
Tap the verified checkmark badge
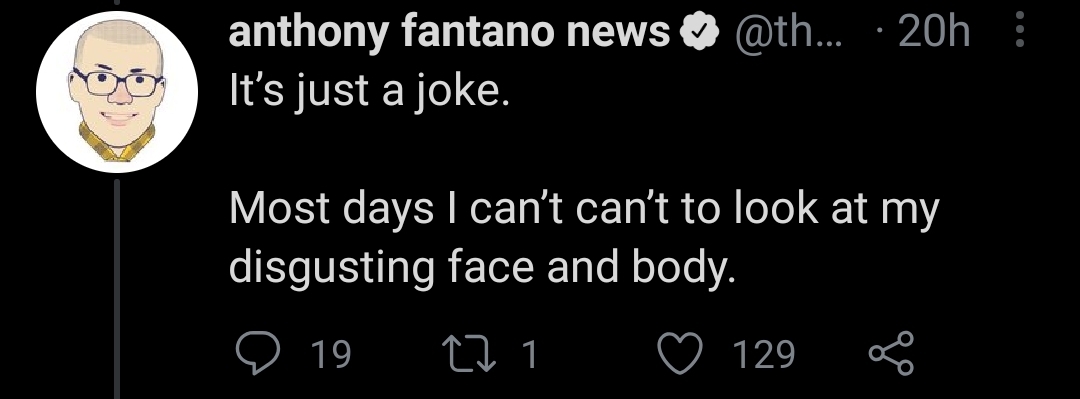(x=700, y=32)
